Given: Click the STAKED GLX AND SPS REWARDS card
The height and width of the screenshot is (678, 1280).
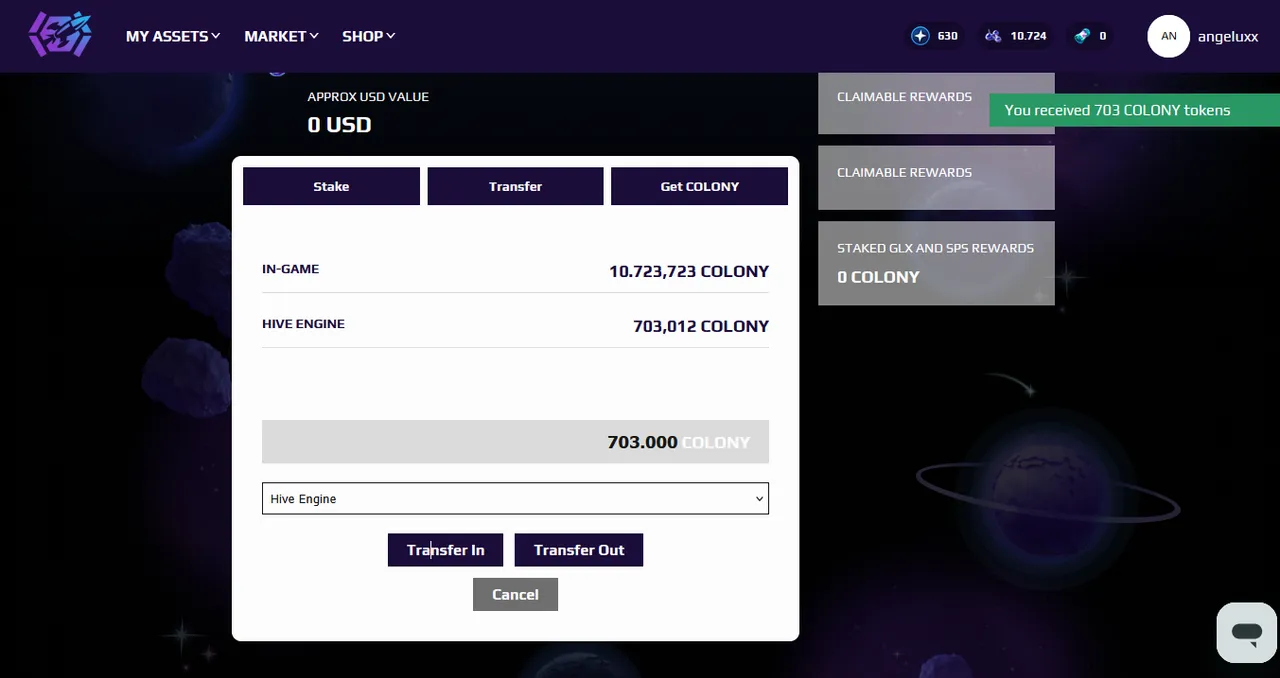Looking at the screenshot, I should pyautogui.click(x=936, y=263).
